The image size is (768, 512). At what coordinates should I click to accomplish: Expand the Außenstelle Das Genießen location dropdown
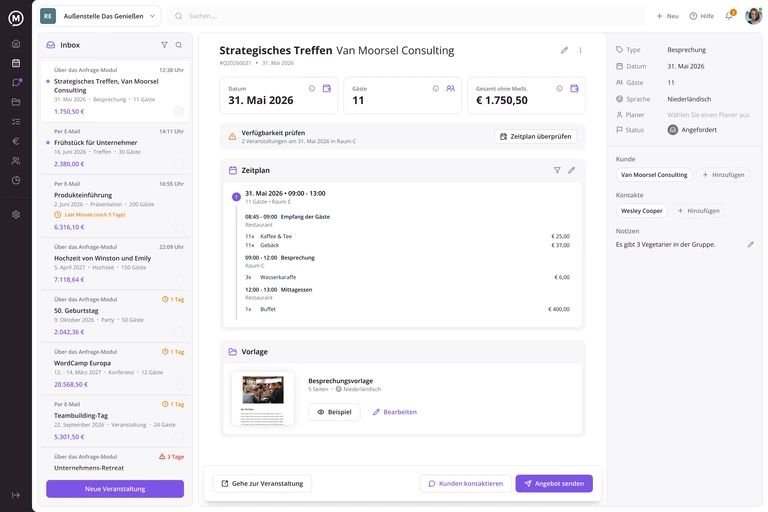coord(100,16)
